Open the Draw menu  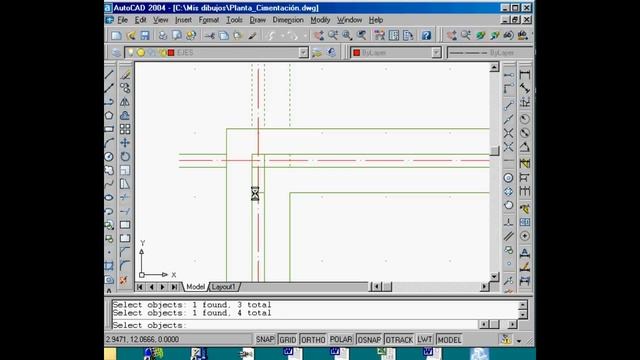pos(258,20)
